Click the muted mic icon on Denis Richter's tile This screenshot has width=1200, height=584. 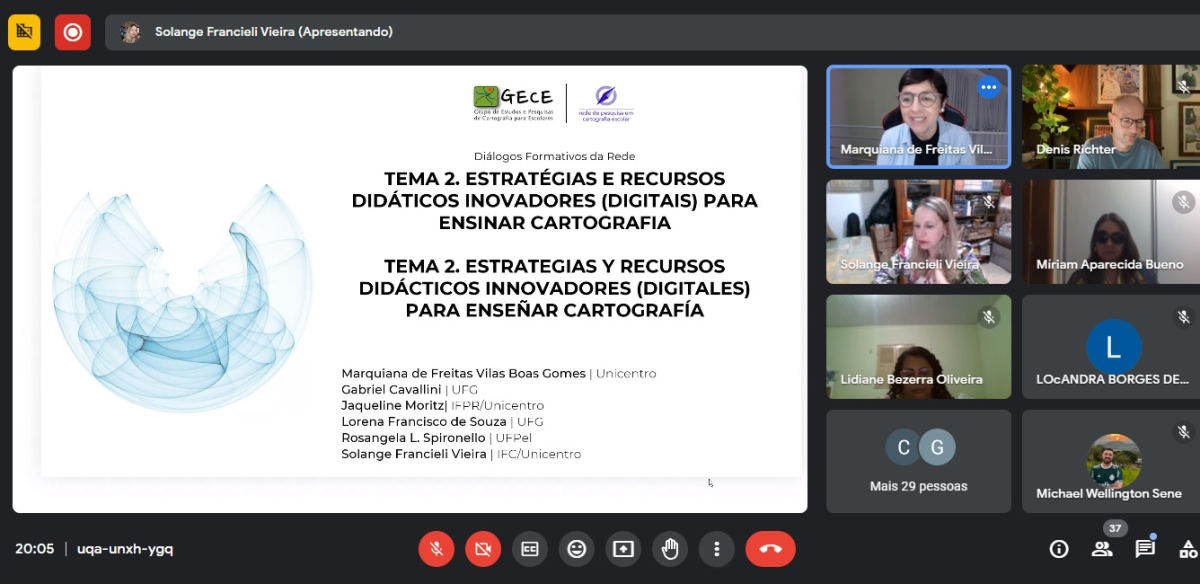pyautogui.click(x=1184, y=87)
